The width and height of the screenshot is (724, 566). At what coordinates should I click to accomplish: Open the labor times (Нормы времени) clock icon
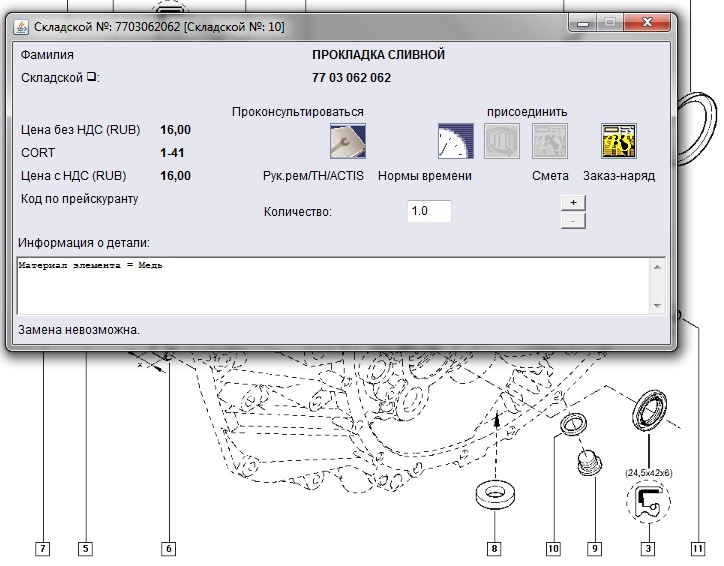point(456,141)
